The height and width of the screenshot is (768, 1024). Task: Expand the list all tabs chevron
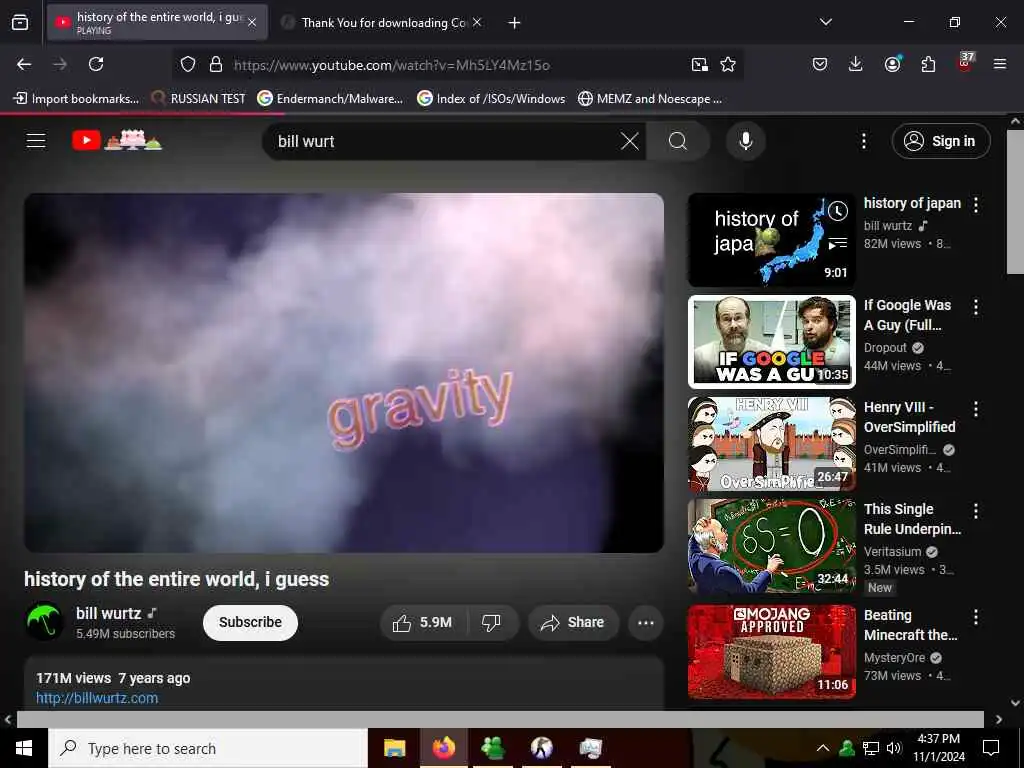(826, 22)
